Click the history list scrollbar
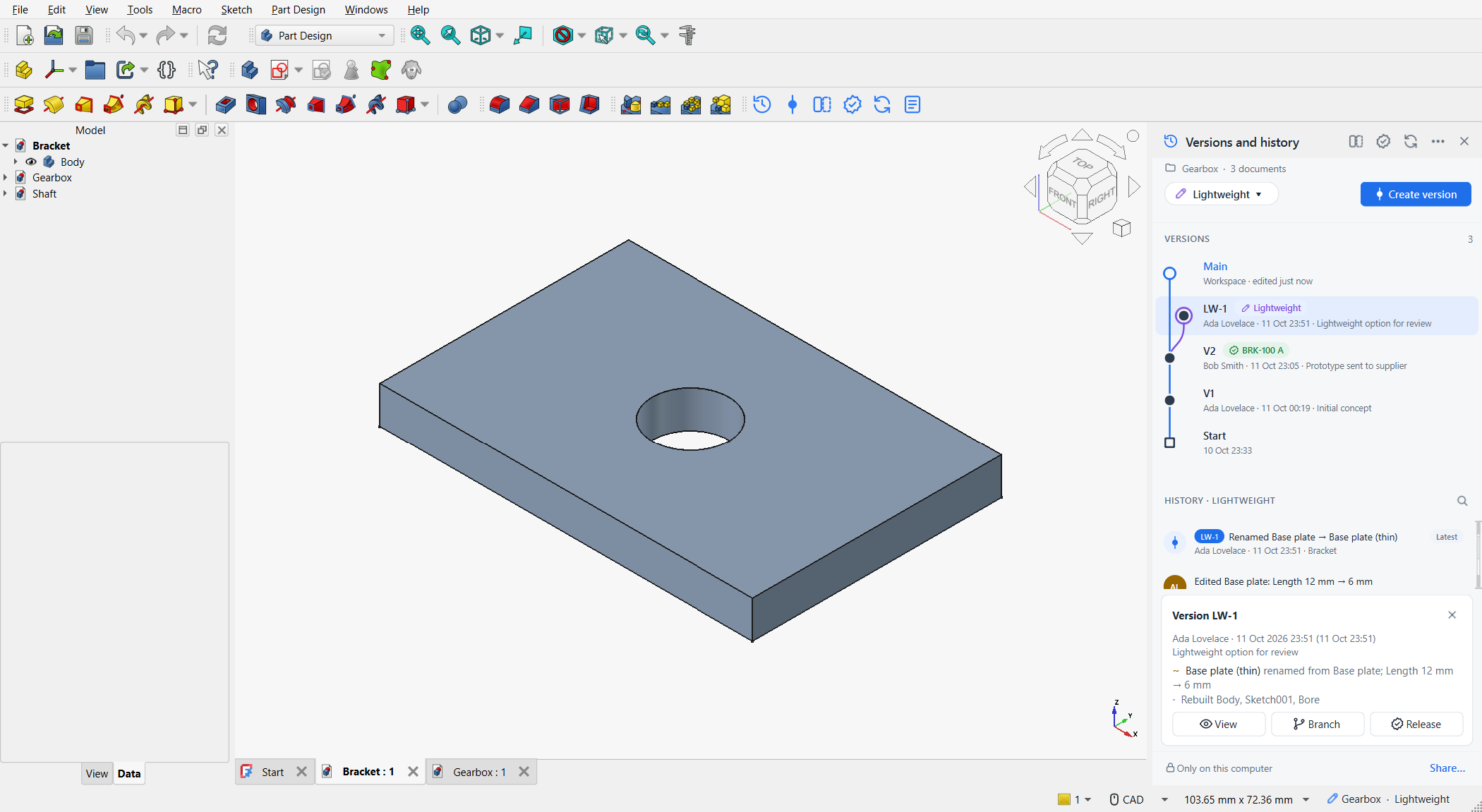Image resolution: width=1482 pixels, height=812 pixels. tap(1478, 555)
